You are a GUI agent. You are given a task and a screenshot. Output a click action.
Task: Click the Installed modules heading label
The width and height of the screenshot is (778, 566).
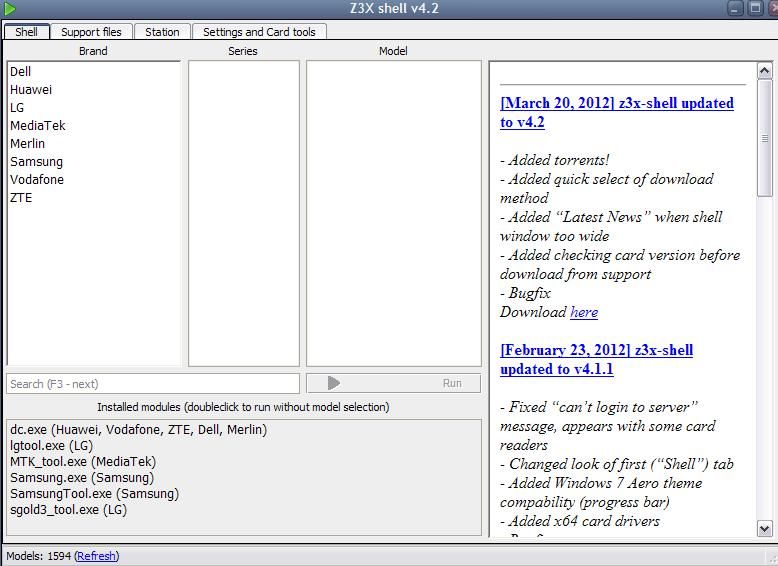243,407
